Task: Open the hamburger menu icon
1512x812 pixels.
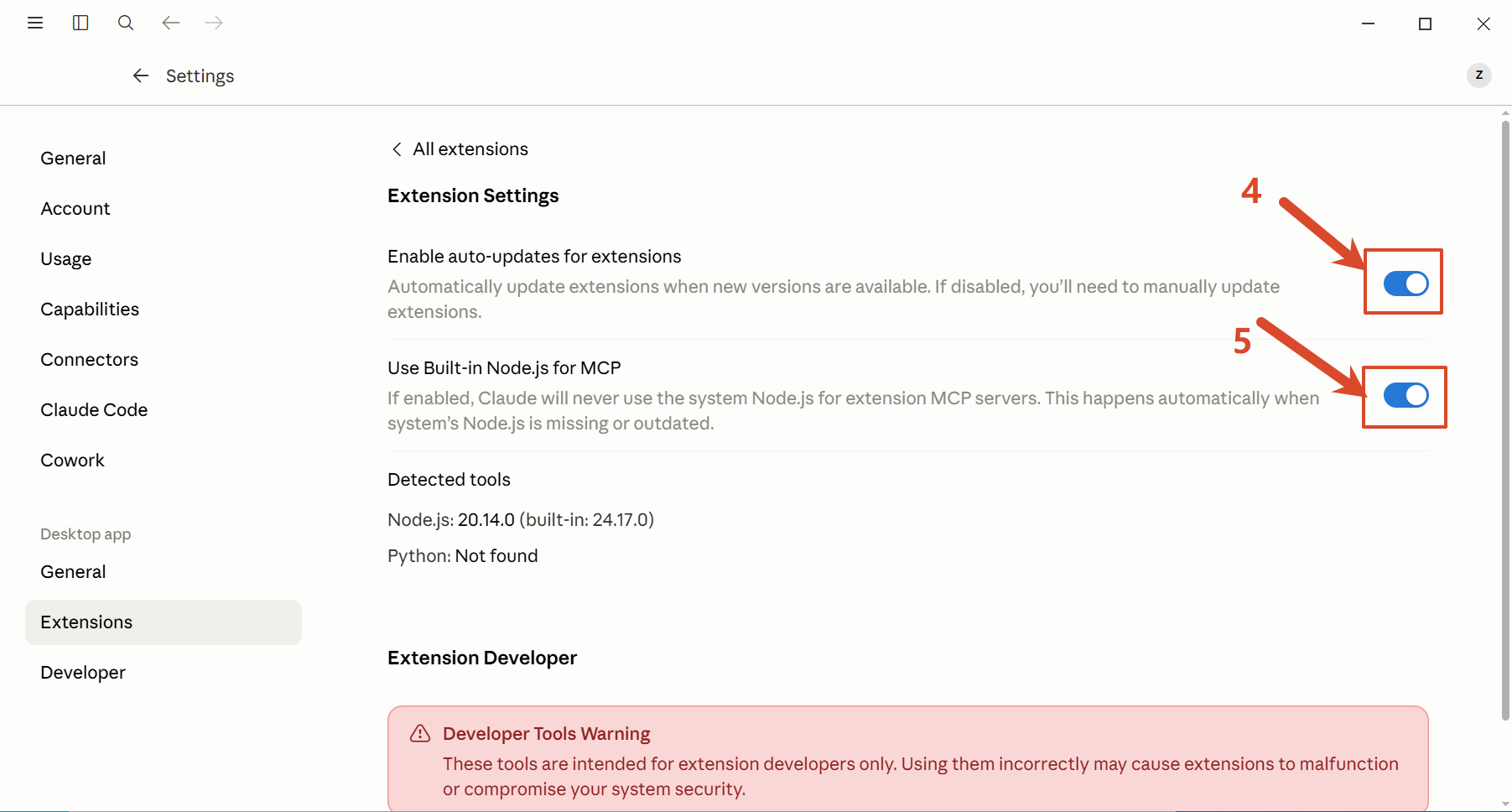Action: tap(35, 23)
